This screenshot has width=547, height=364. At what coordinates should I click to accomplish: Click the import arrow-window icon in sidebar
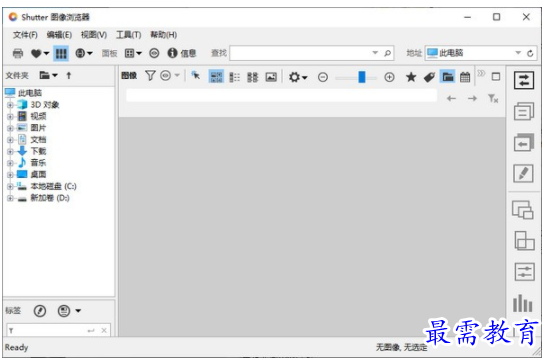tap(524, 142)
